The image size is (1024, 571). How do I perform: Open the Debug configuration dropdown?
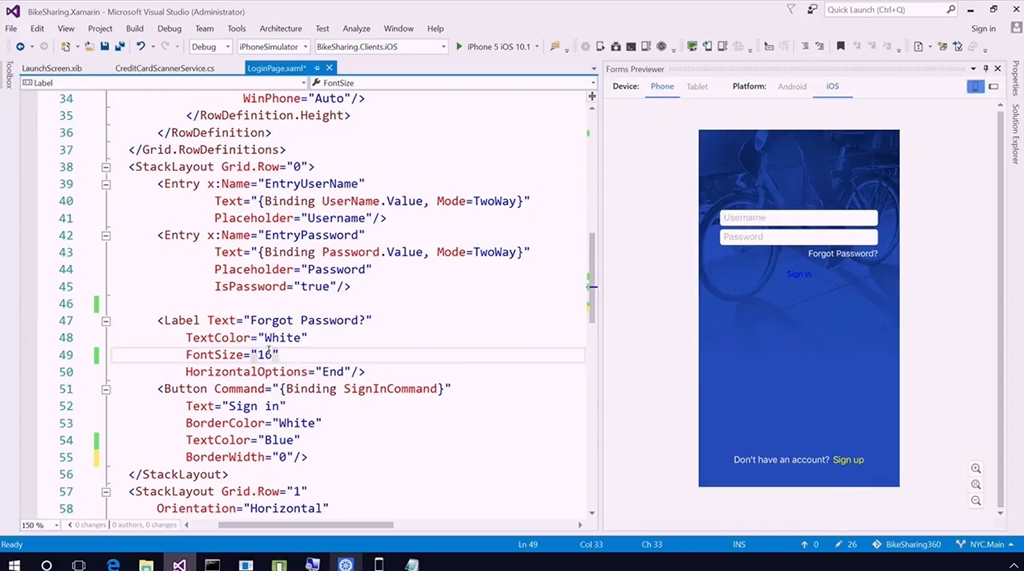[x=211, y=47]
